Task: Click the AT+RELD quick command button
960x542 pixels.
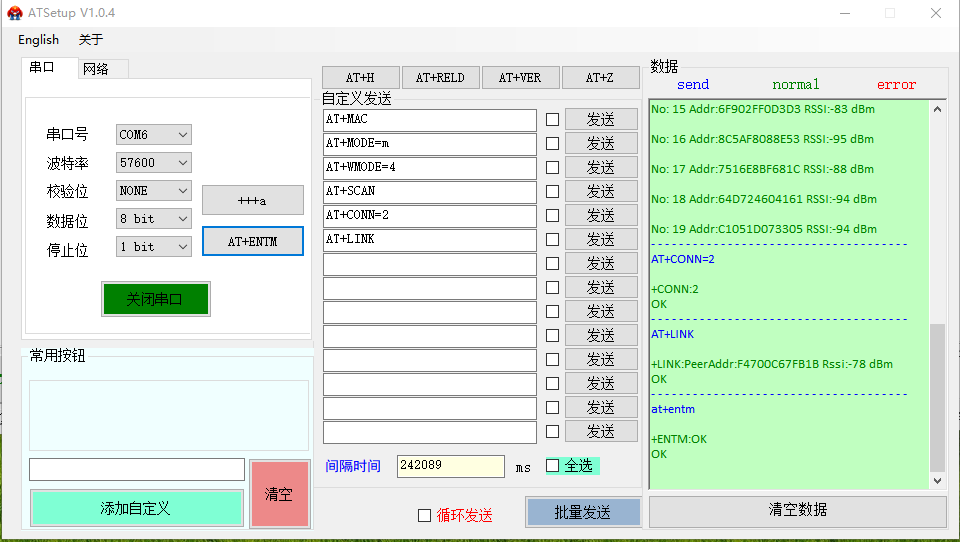Action: coord(440,78)
